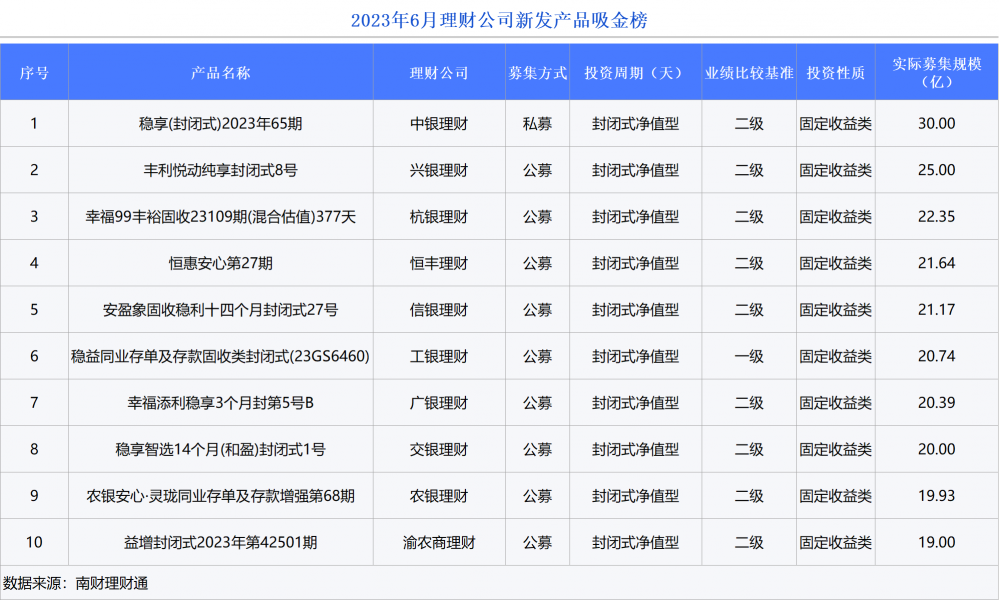Click company cell 渝农商理财
Image resolution: width=999 pixels, height=600 pixels.
[x=439, y=542]
